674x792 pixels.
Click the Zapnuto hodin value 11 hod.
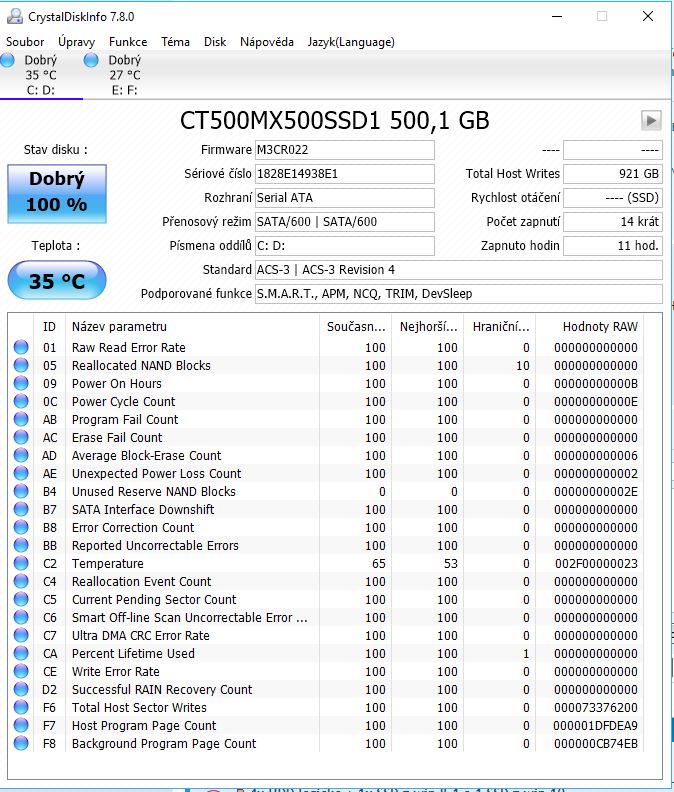(x=612, y=246)
